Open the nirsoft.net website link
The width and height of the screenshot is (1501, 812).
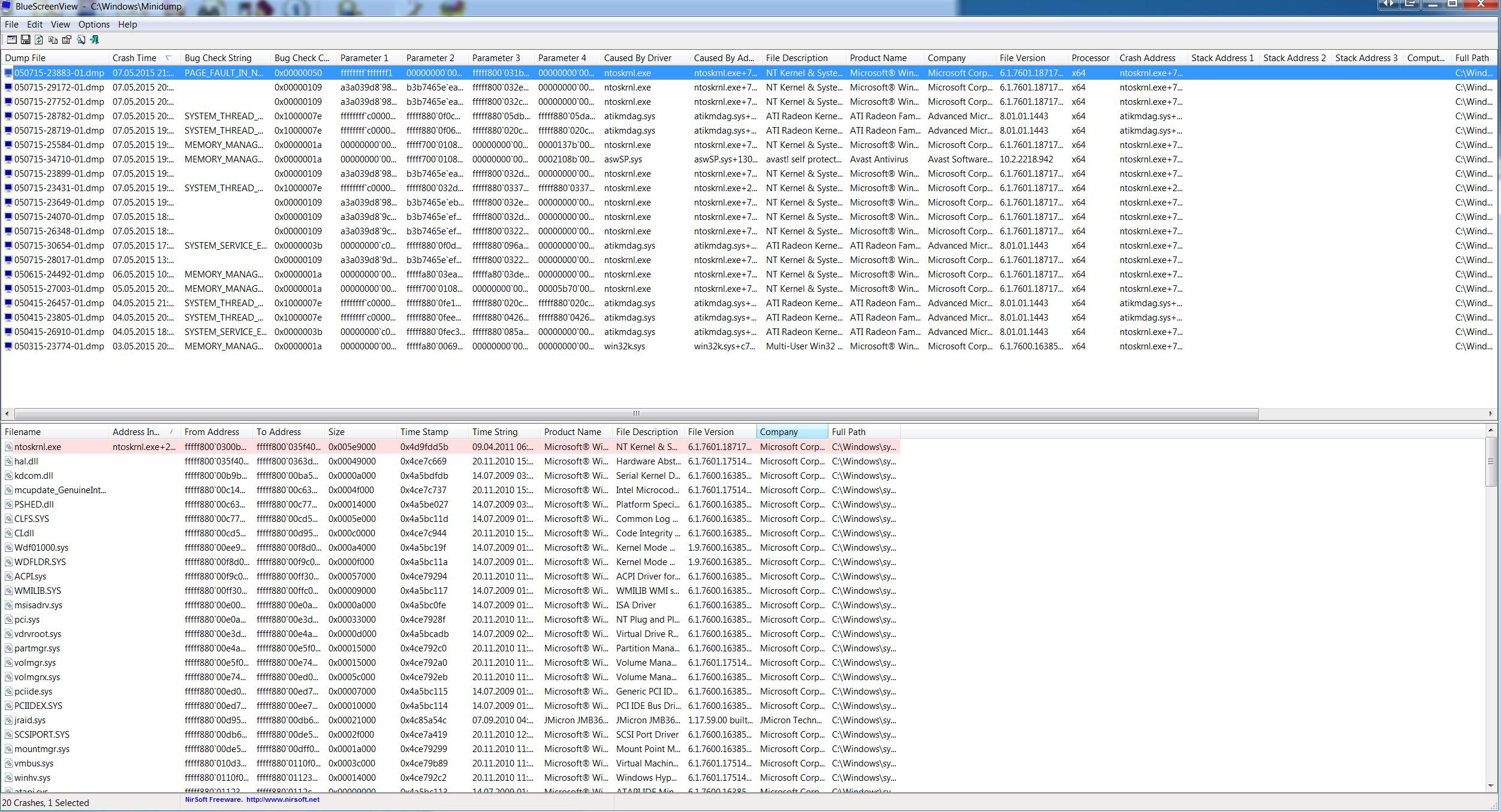pyautogui.click(x=282, y=799)
